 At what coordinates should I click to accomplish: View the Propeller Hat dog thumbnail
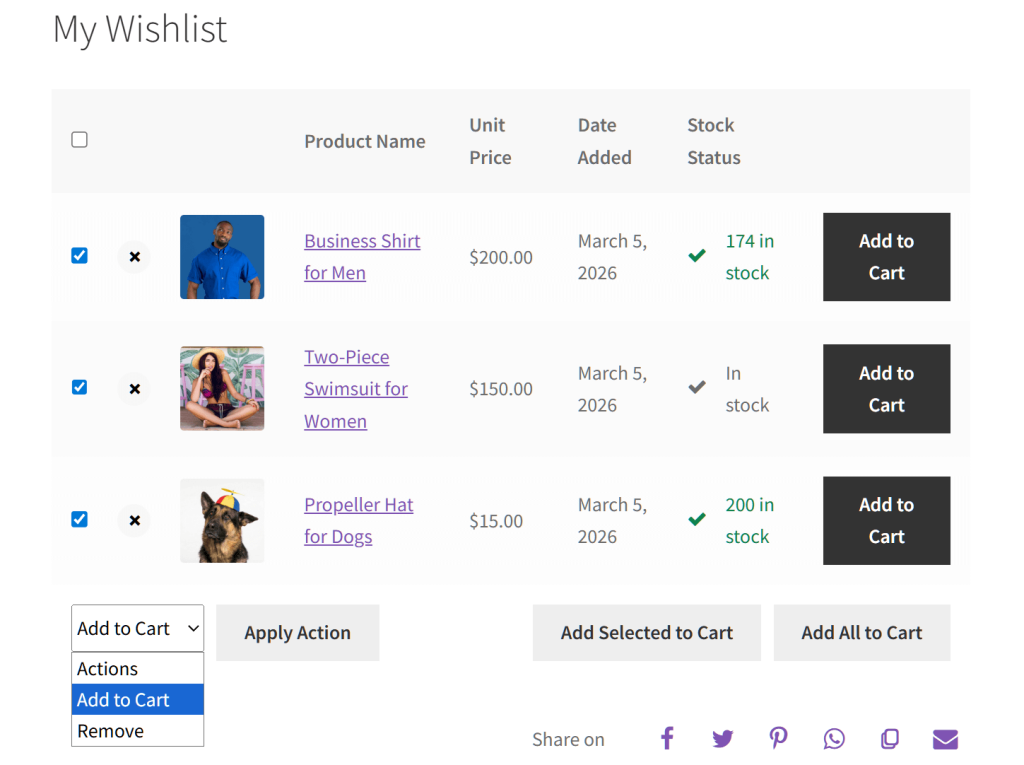[x=221, y=520]
